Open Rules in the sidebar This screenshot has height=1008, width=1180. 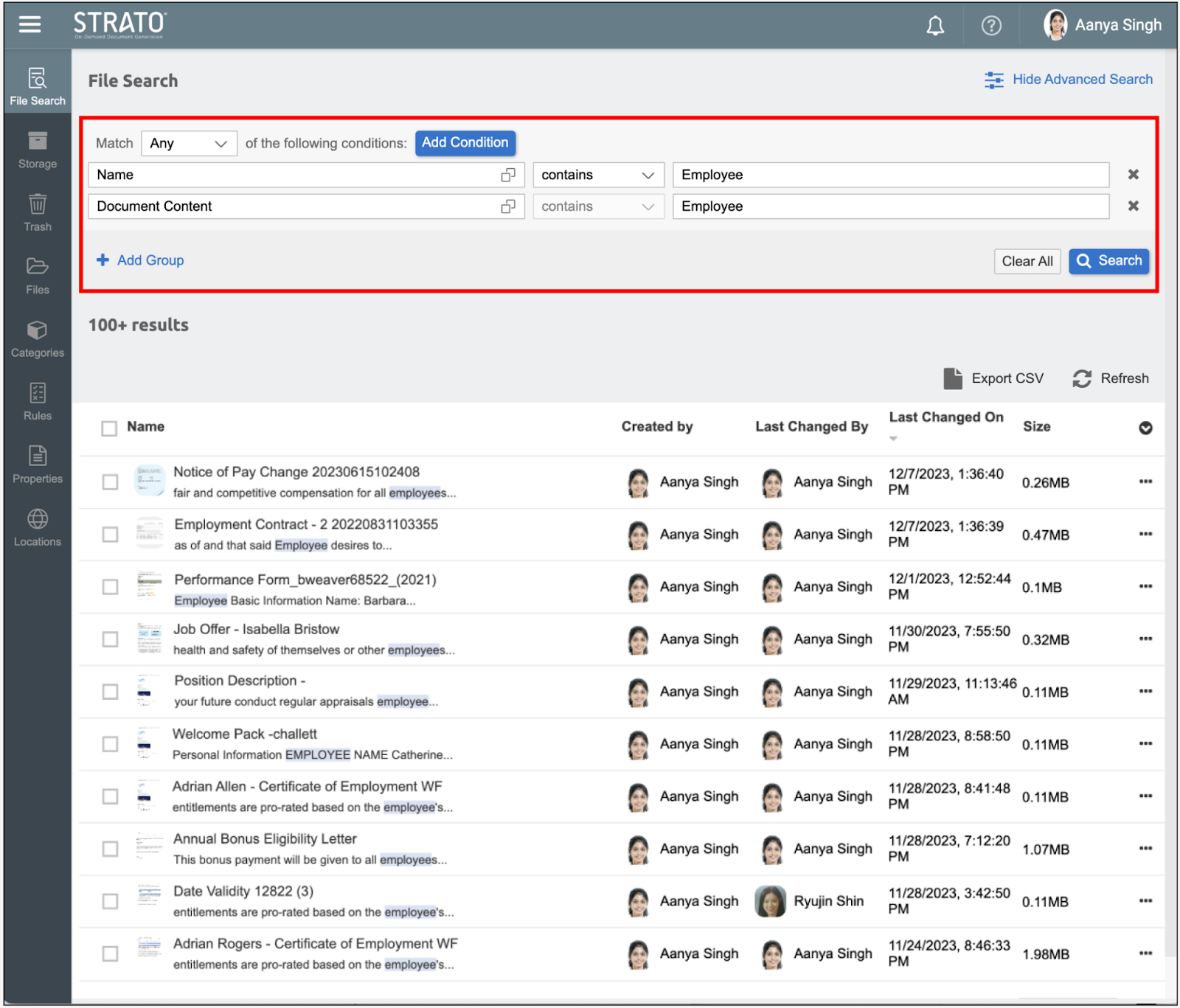38,402
